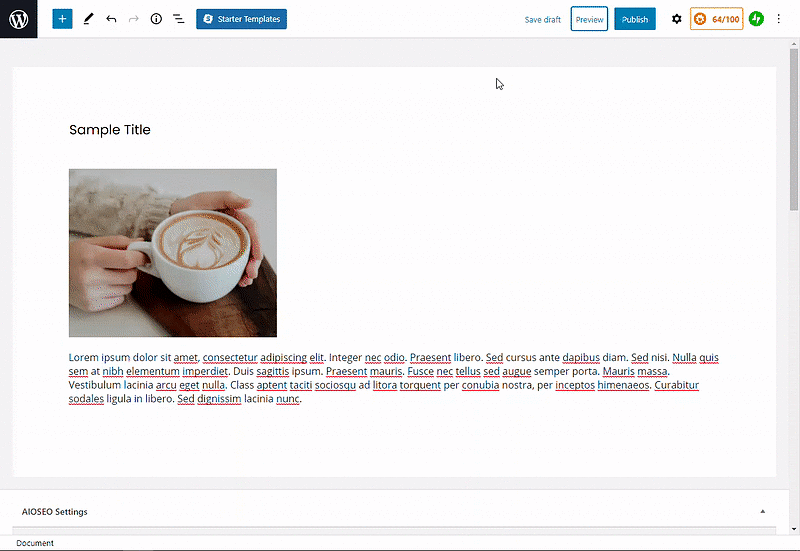Open the block inserter plus button
This screenshot has width=800, height=551.
(62, 19)
